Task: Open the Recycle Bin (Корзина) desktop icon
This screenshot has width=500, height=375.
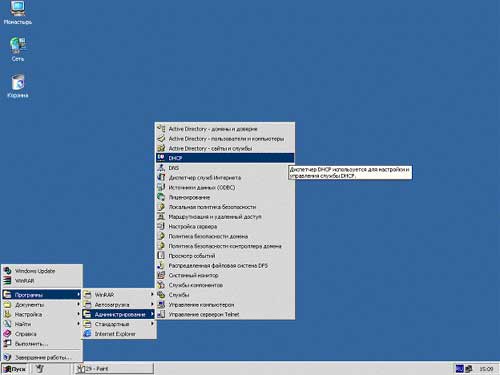Action: click(18, 82)
